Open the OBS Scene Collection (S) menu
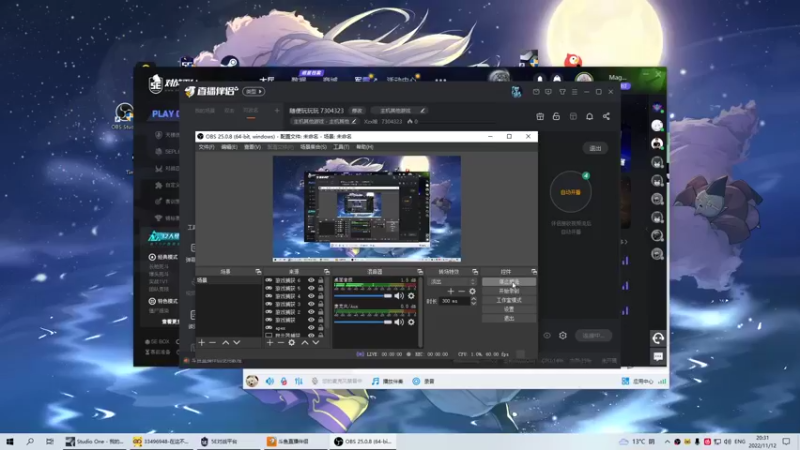Viewport: 800px width, 450px height. [x=313, y=147]
